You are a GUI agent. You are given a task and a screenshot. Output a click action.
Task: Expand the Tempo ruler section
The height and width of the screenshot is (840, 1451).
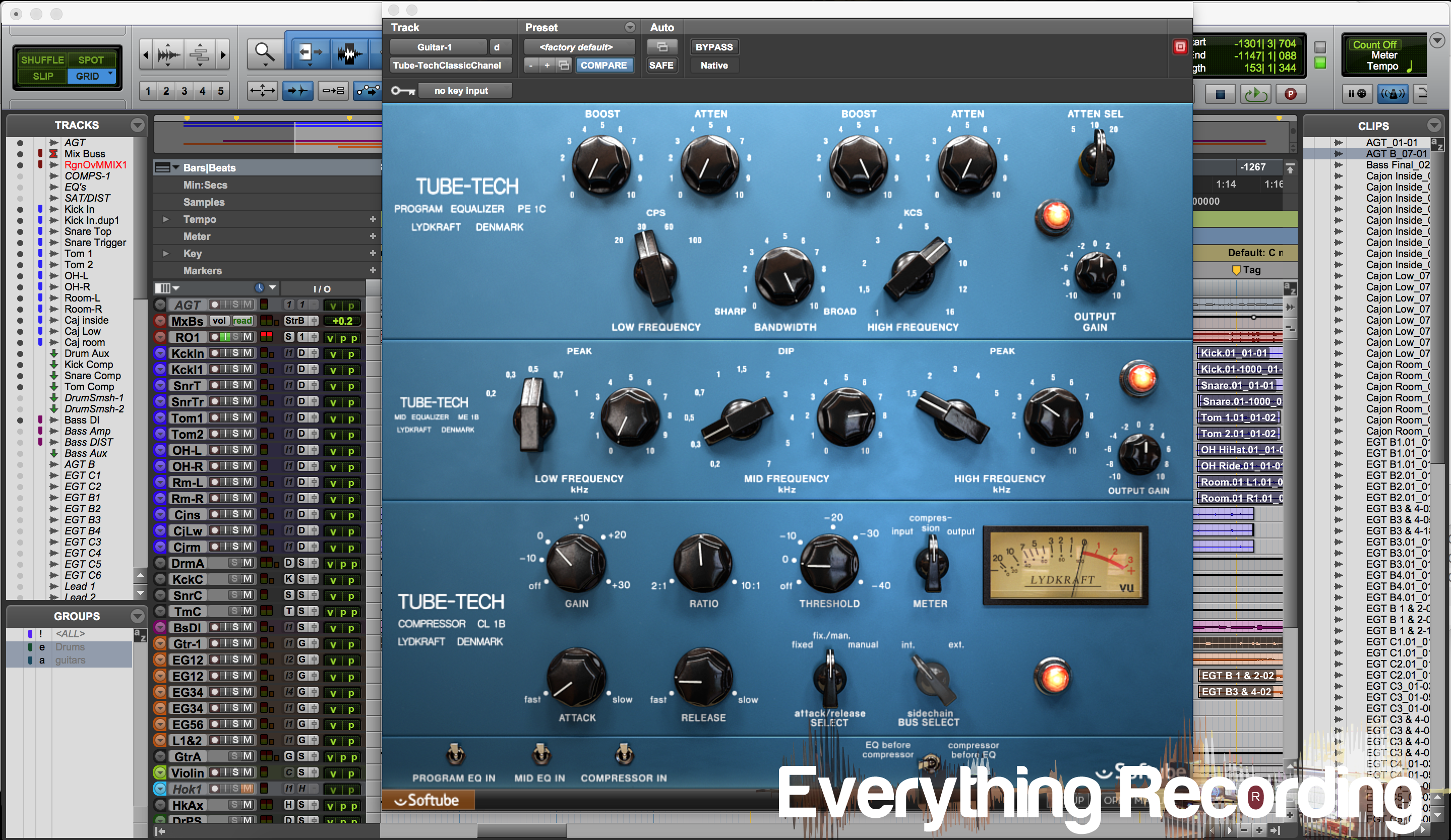coord(166,219)
